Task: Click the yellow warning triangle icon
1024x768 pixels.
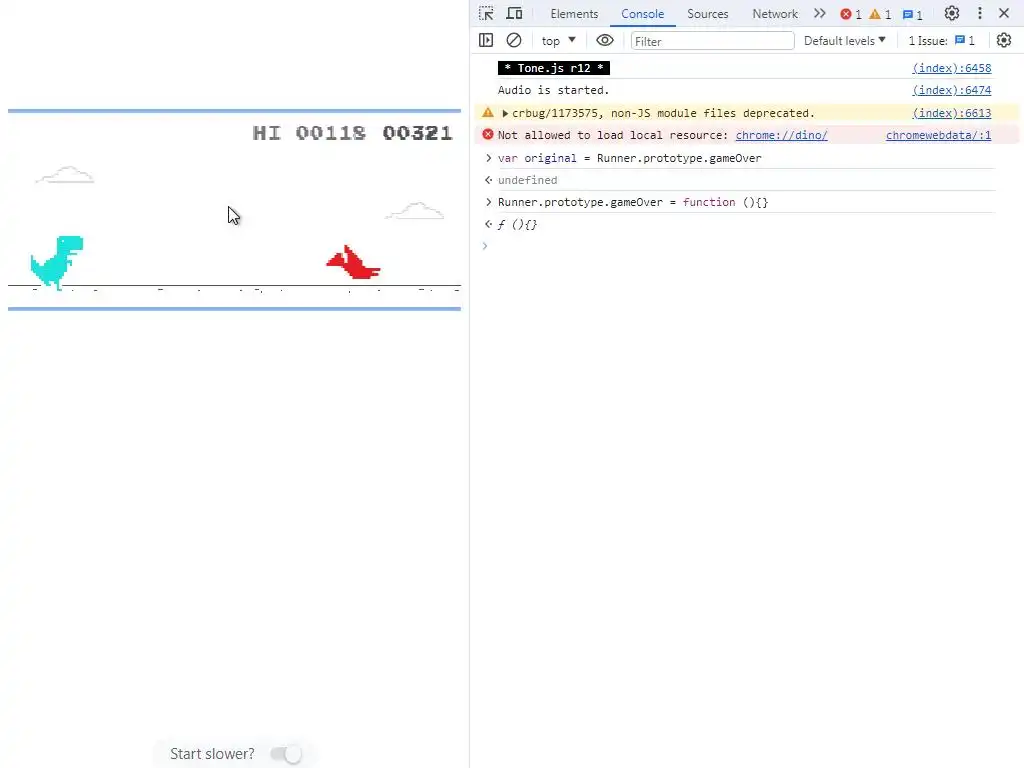Action: click(488, 112)
